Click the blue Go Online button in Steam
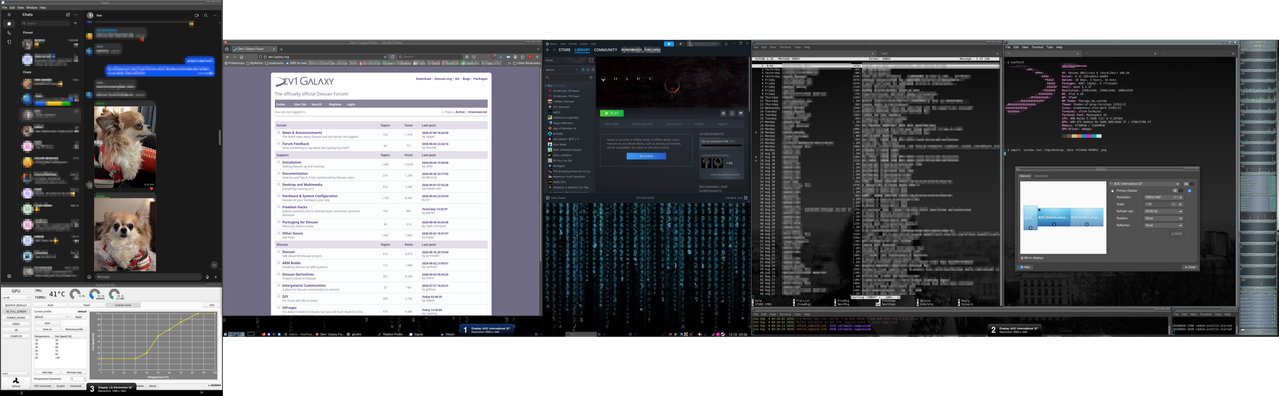Image resolution: width=1279 pixels, height=396 pixels. 646,156
